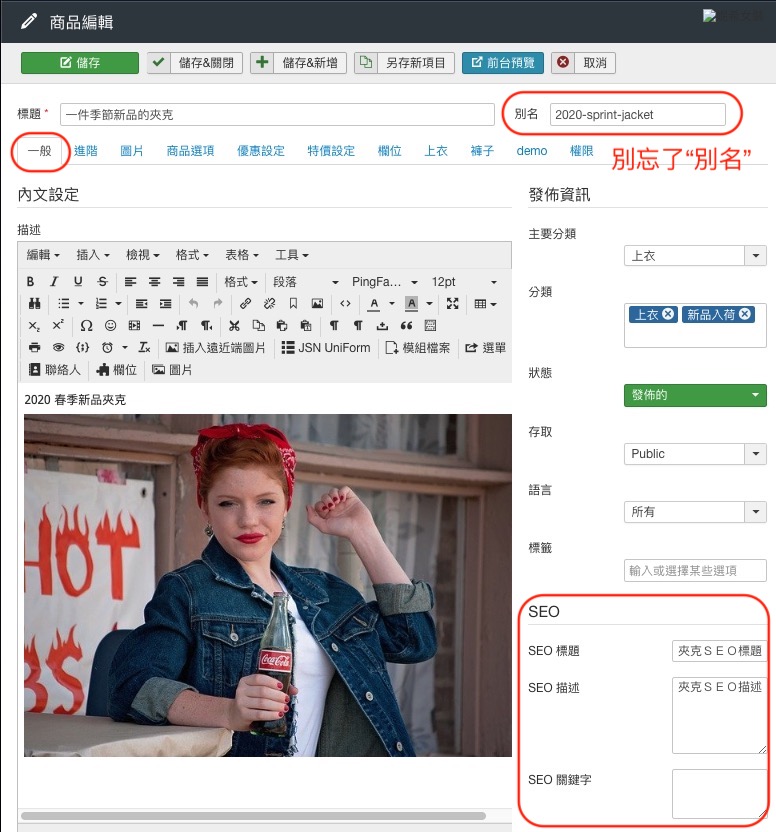
Task: Redo the last edit
Action: 218,304
